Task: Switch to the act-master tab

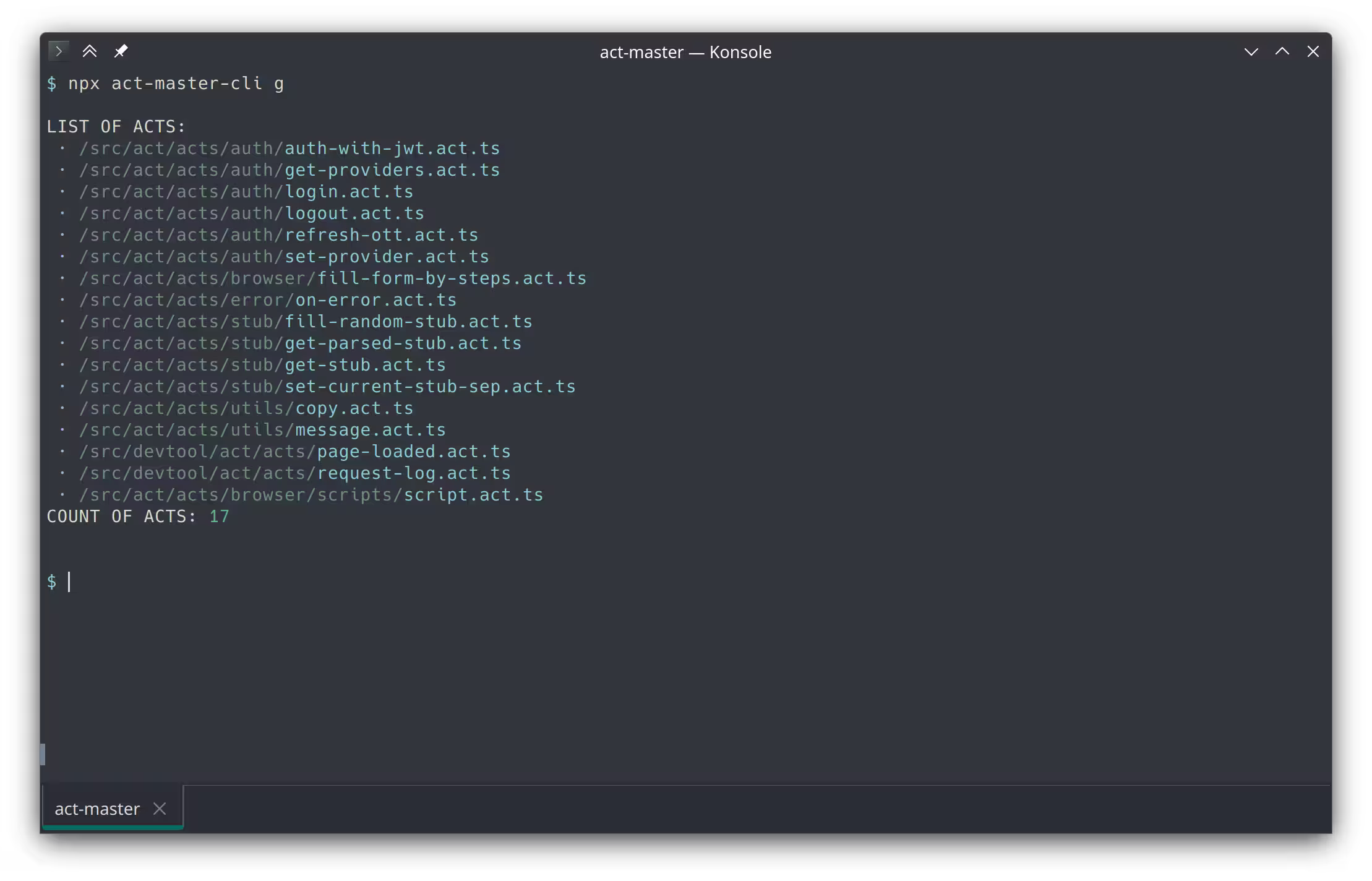Action: pyautogui.click(x=96, y=809)
